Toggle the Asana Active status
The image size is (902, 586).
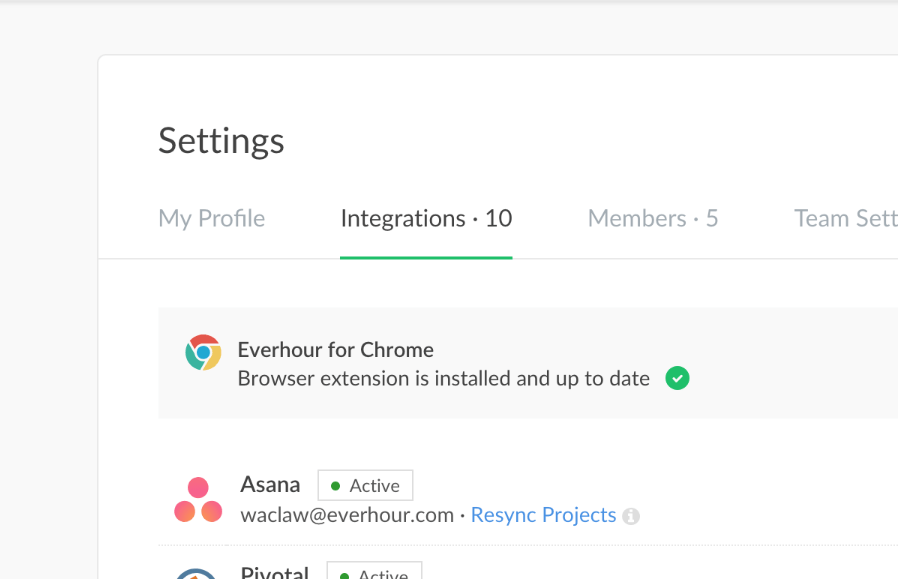(365, 485)
